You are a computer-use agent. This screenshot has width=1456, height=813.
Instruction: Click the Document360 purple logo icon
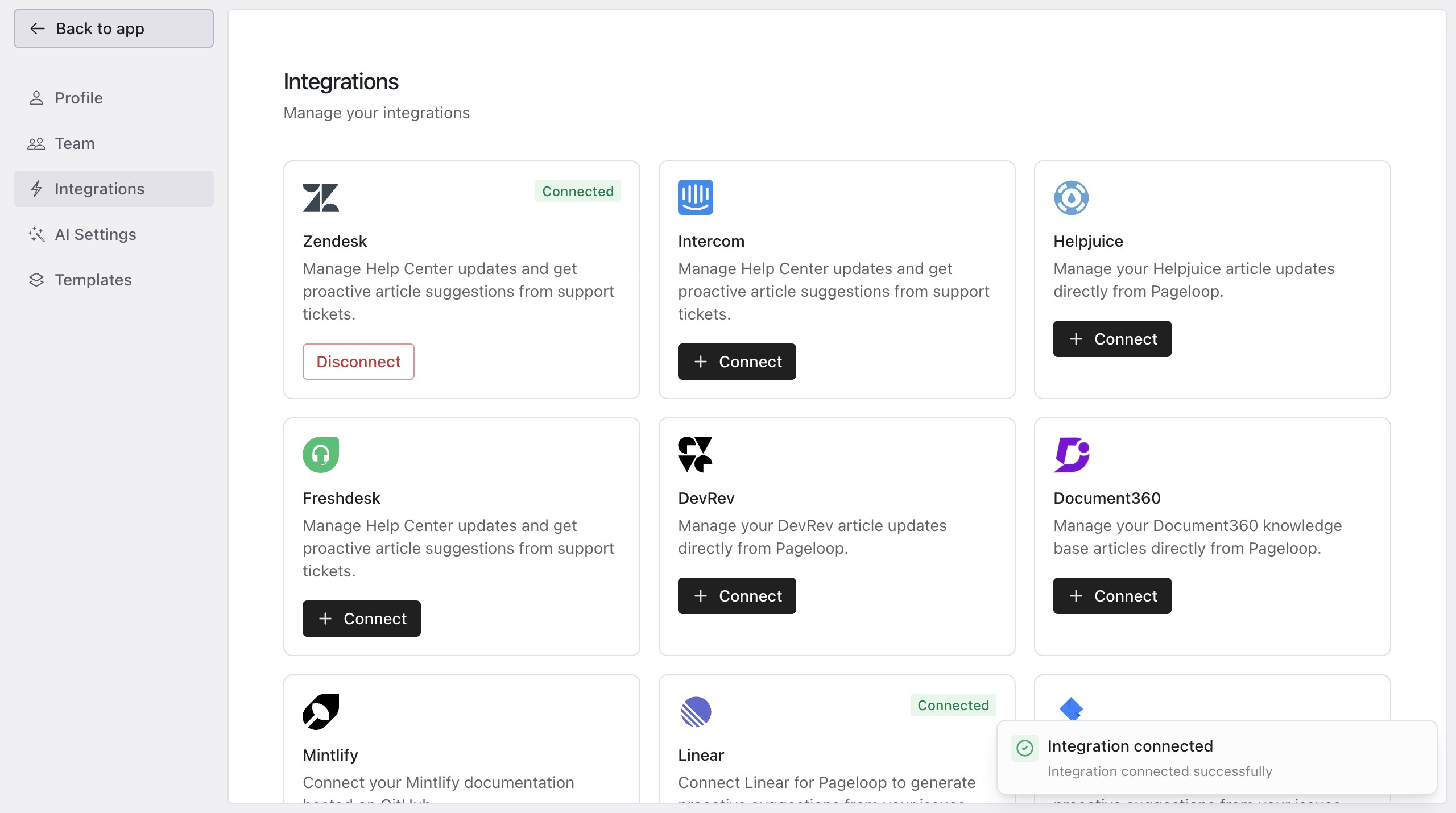tap(1072, 454)
